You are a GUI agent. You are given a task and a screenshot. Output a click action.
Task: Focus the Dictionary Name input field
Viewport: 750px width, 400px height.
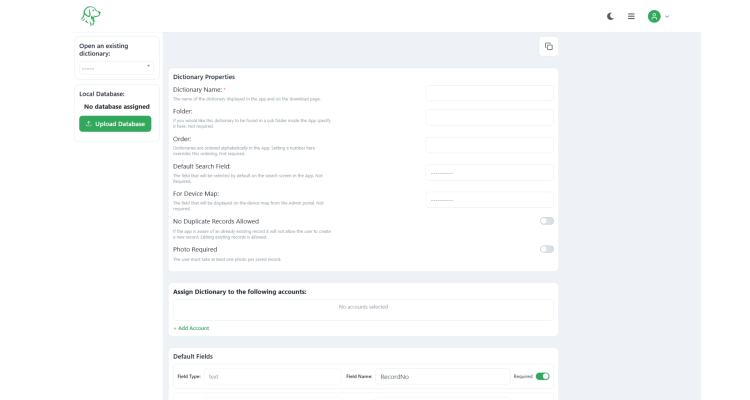click(489, 93)
